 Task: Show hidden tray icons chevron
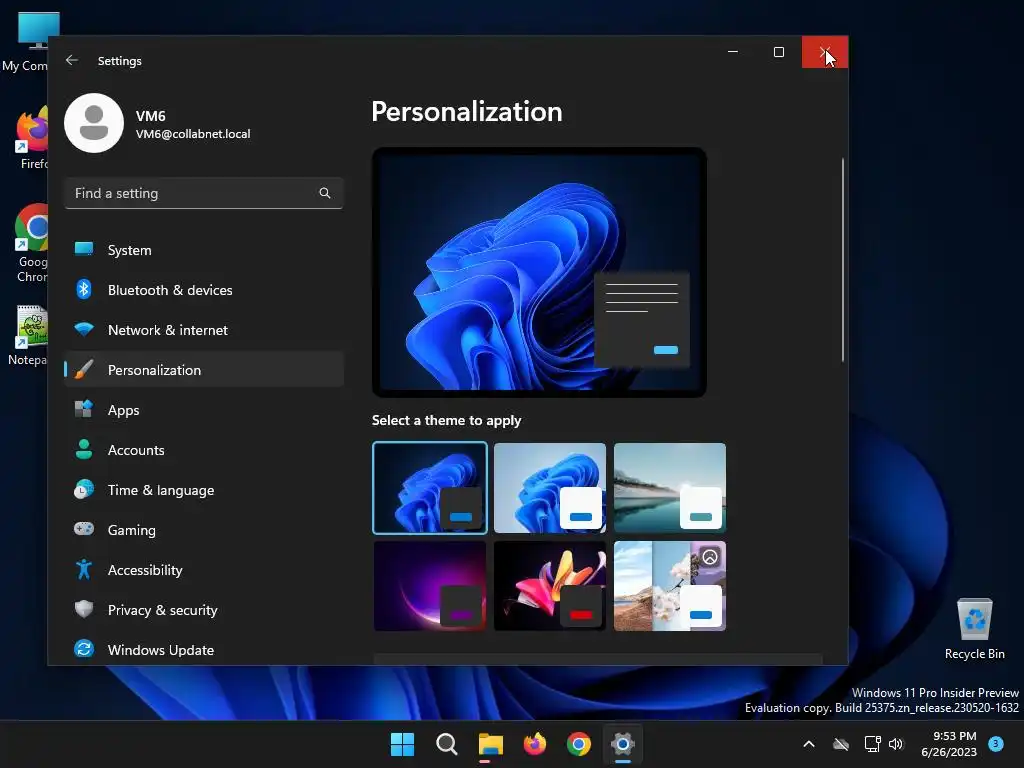coord(808,744)
